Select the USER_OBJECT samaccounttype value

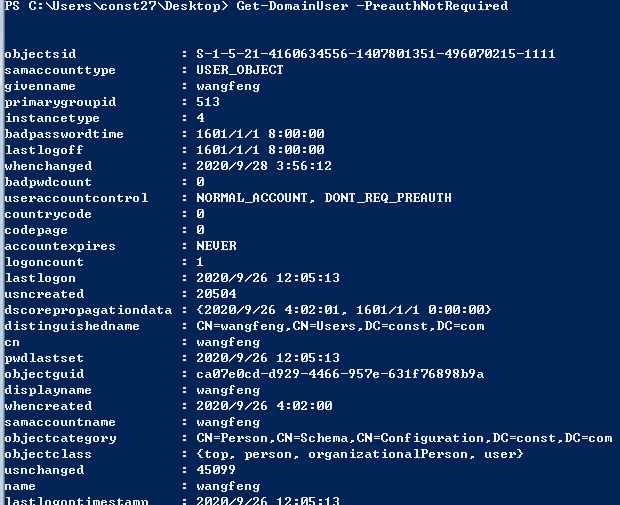[240, 70]
